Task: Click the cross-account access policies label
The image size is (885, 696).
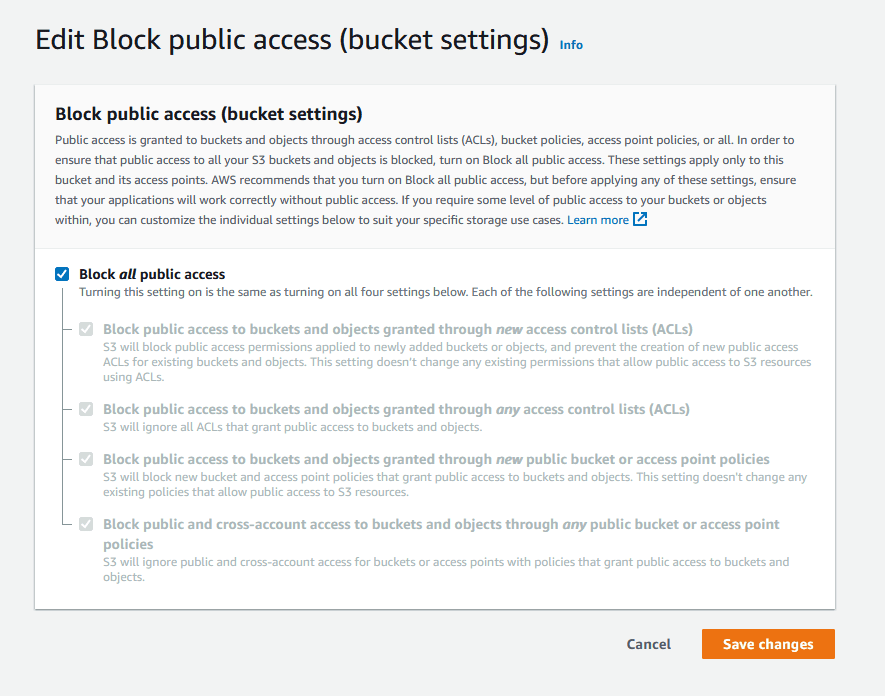Action: [441, 534]
